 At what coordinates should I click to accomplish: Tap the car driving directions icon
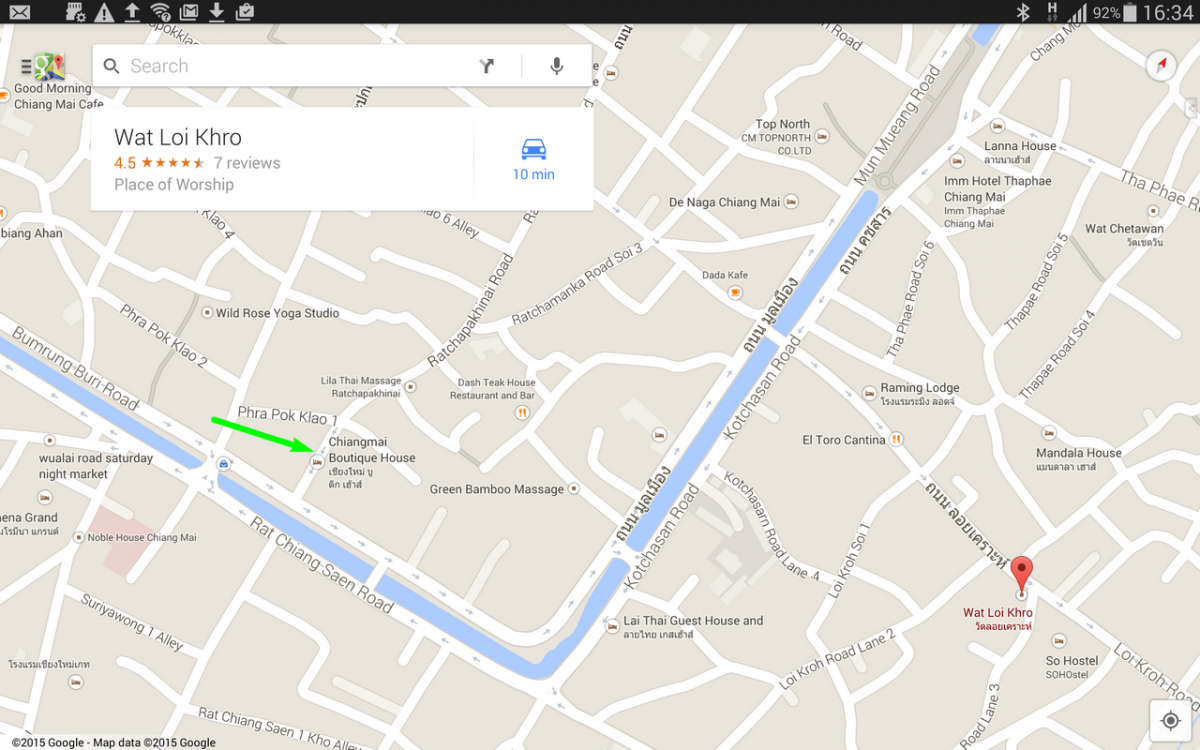(x=534, y=150)
